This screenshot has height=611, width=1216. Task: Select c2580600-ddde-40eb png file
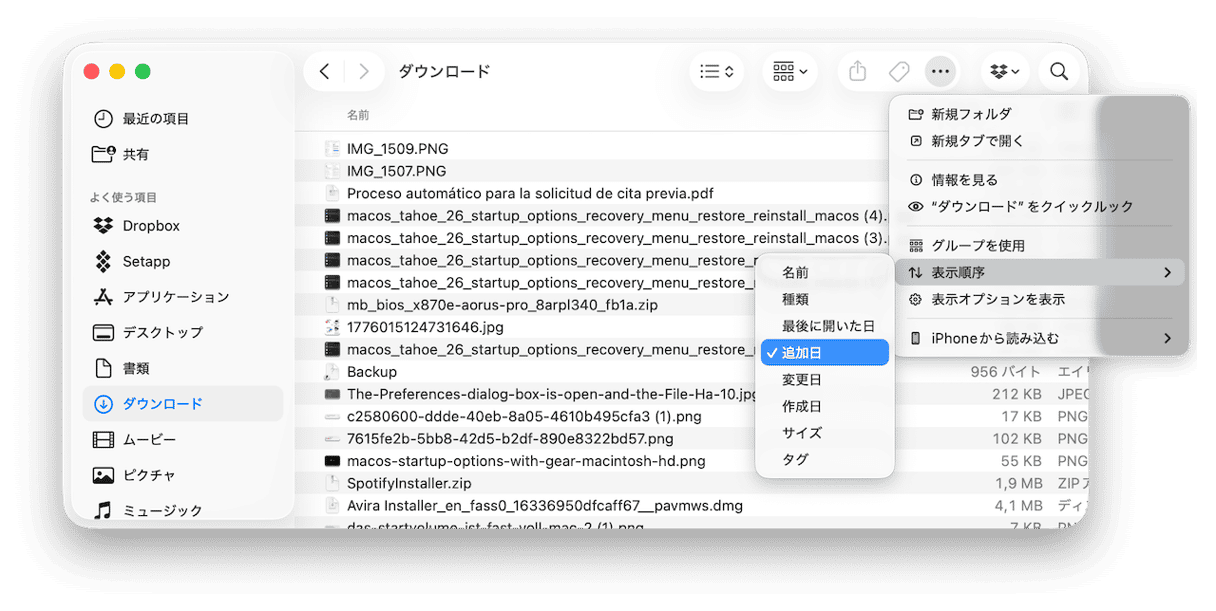click(x=524, y=416)
